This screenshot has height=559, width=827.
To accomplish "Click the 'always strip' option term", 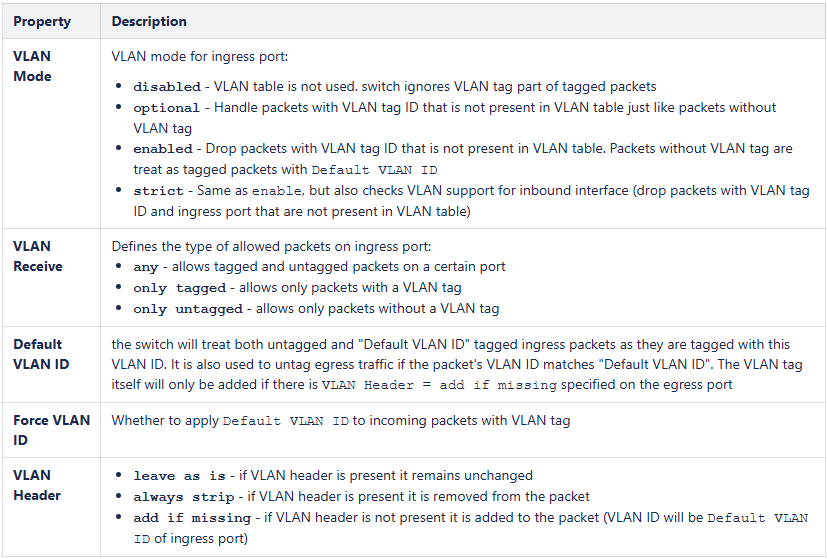I will 183,497.
